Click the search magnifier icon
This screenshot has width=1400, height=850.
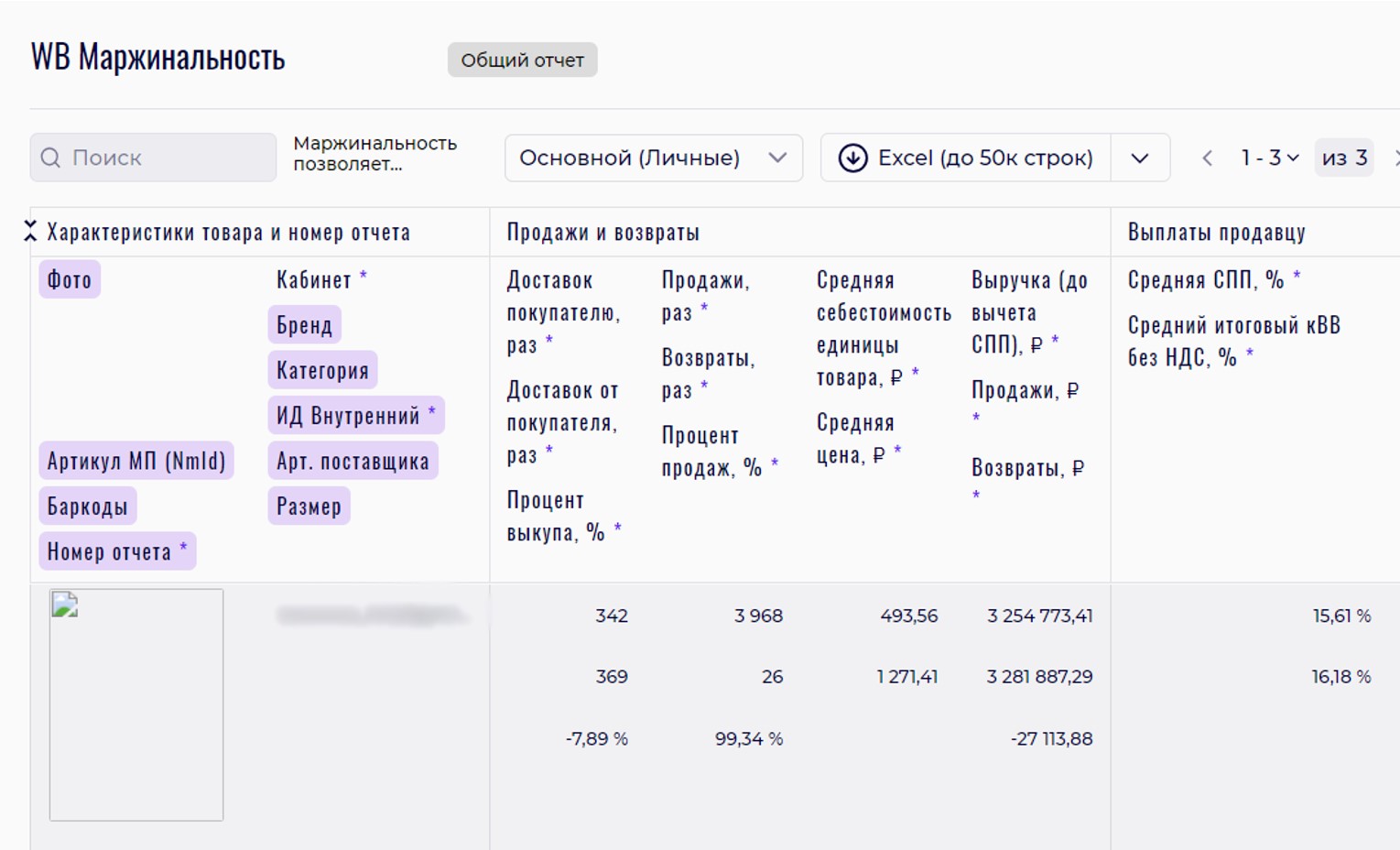[51, 158]
